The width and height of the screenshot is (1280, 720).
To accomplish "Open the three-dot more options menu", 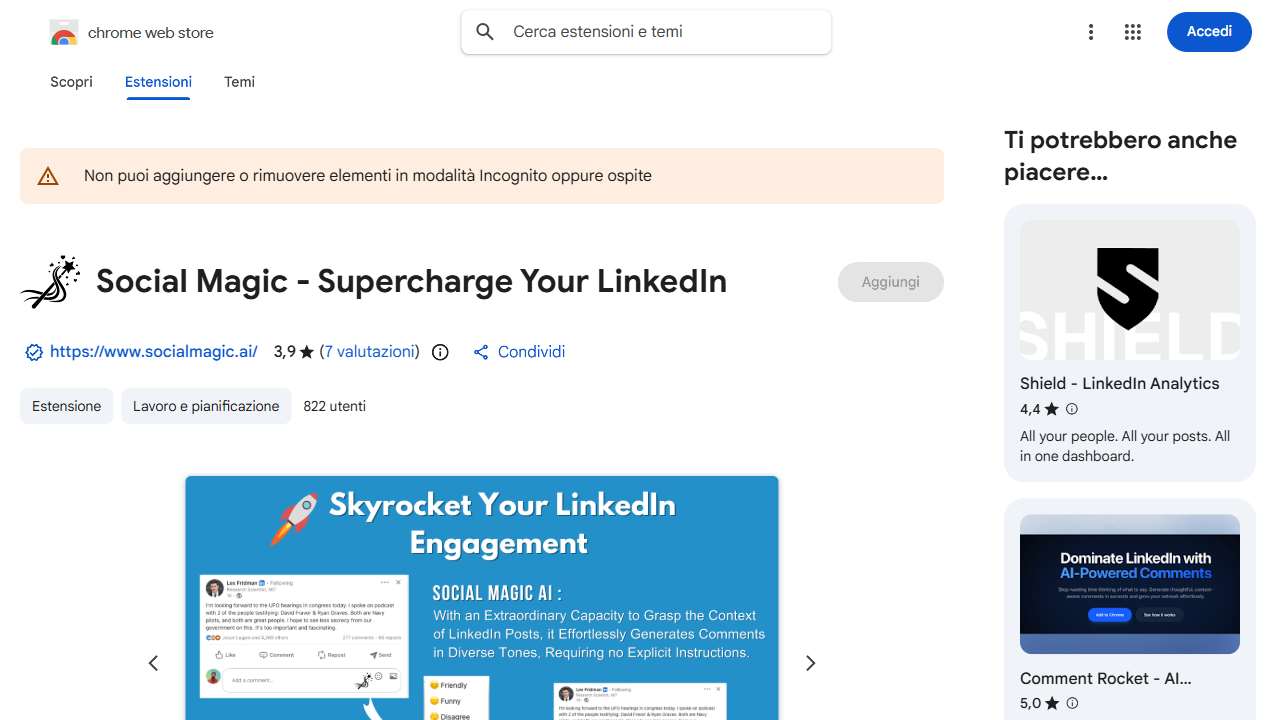I will point(1091,32).
